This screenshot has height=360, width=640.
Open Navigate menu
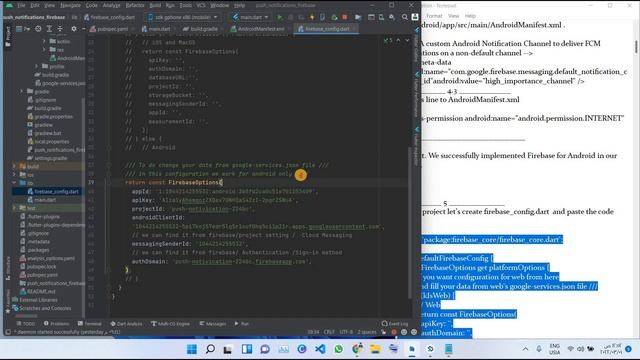[x=70, y=5]
